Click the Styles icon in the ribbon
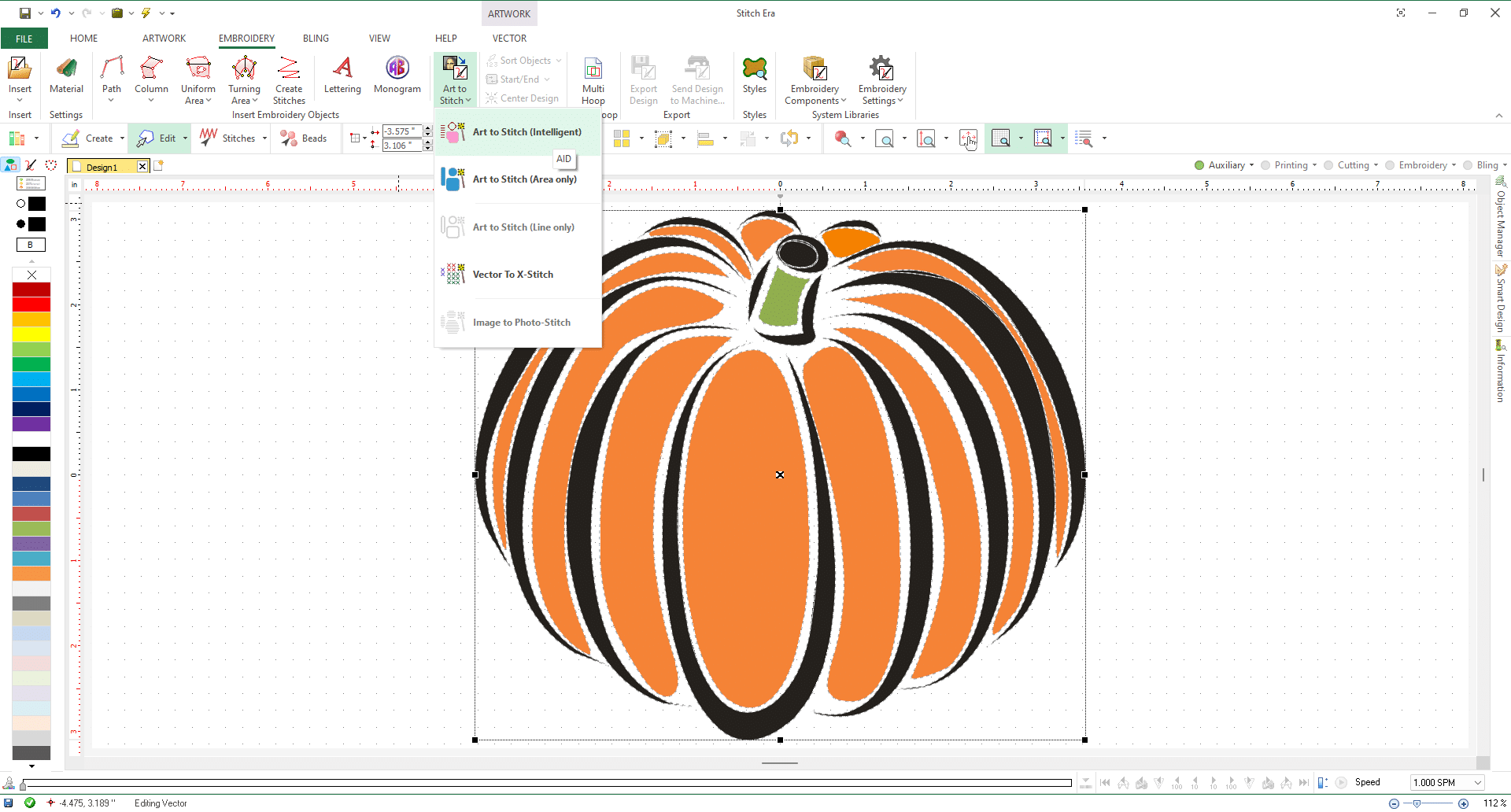1511x812 pixels. pos(755,76)
